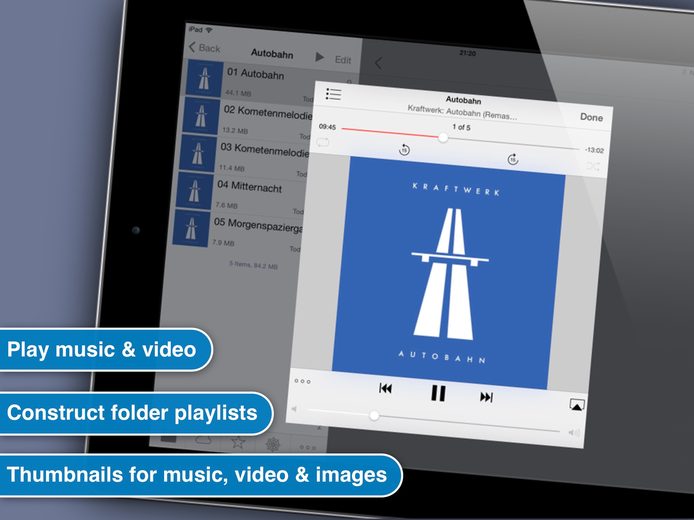
Task: Click the remaining time -13:02
Action: [594, 150]
